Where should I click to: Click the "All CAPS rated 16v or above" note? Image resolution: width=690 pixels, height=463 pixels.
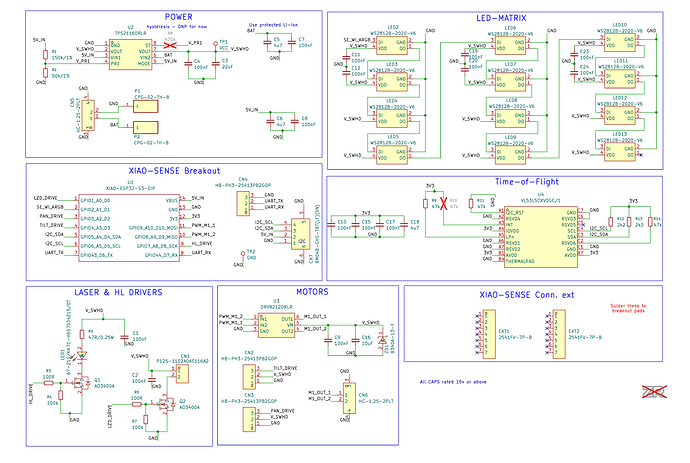click(x=453, y=382)
